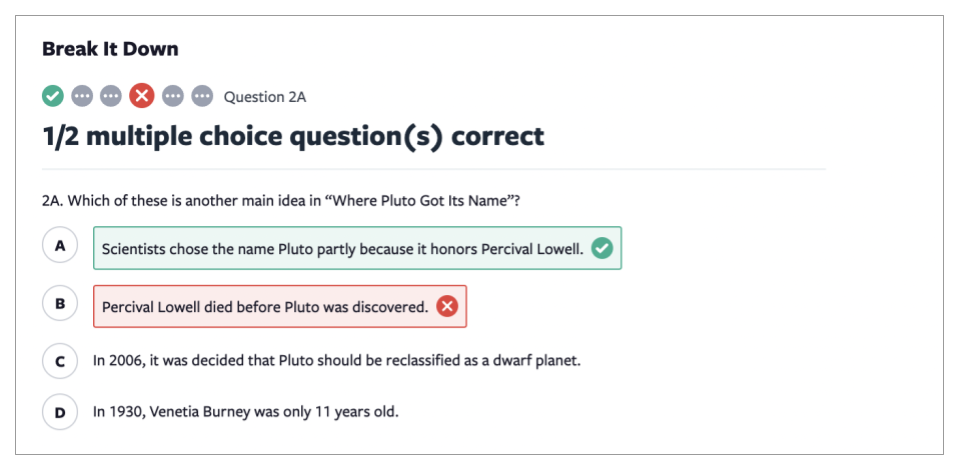Pick the answer about Venetia Burney being 11
Viewport: 956px width, 474px height.
pos(246,412)
